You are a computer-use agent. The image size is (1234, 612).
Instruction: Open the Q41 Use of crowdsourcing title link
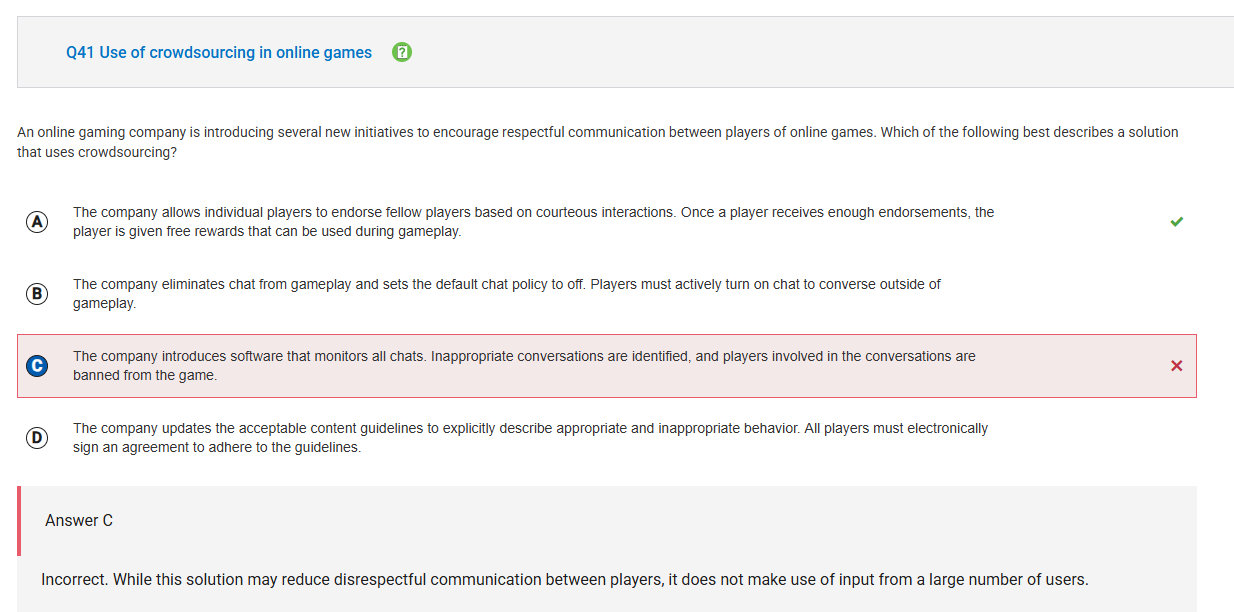point(219,52)
